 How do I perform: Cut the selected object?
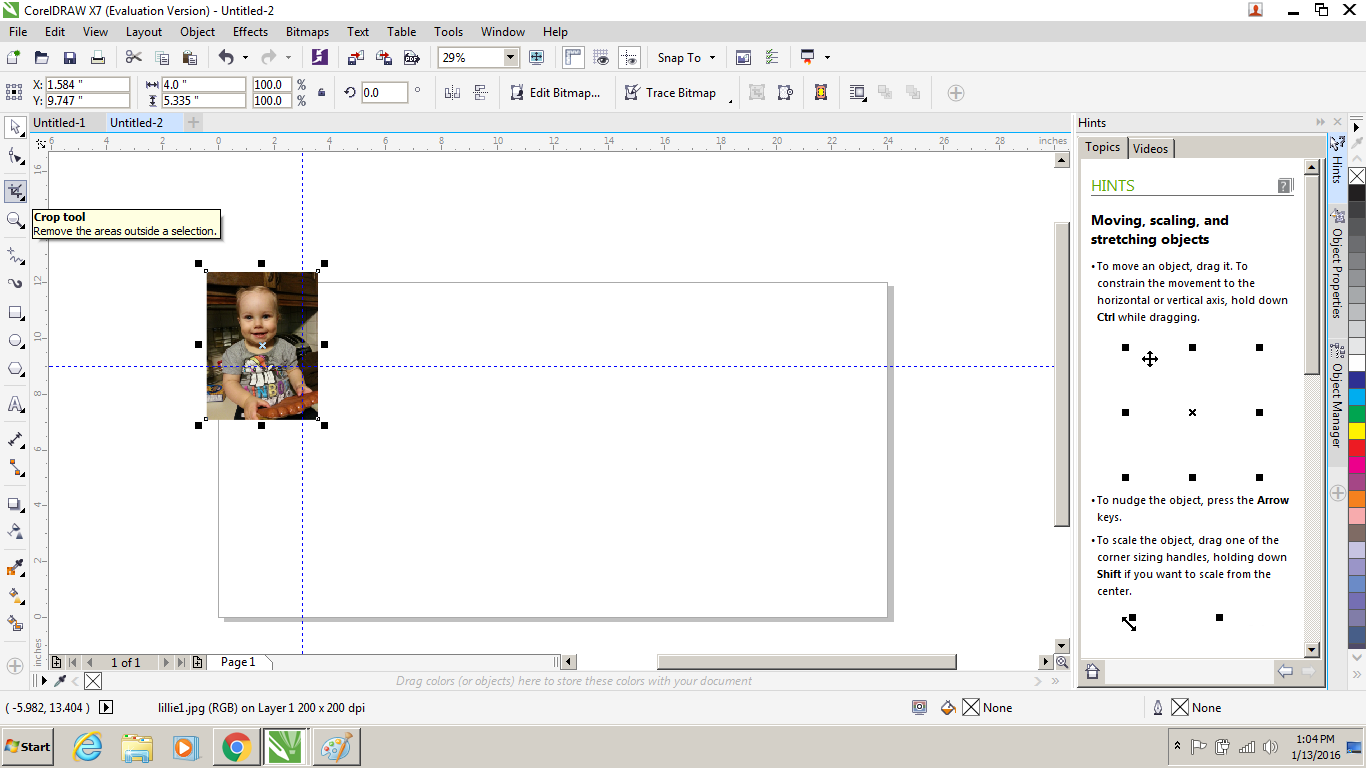(x=134, y=58)
